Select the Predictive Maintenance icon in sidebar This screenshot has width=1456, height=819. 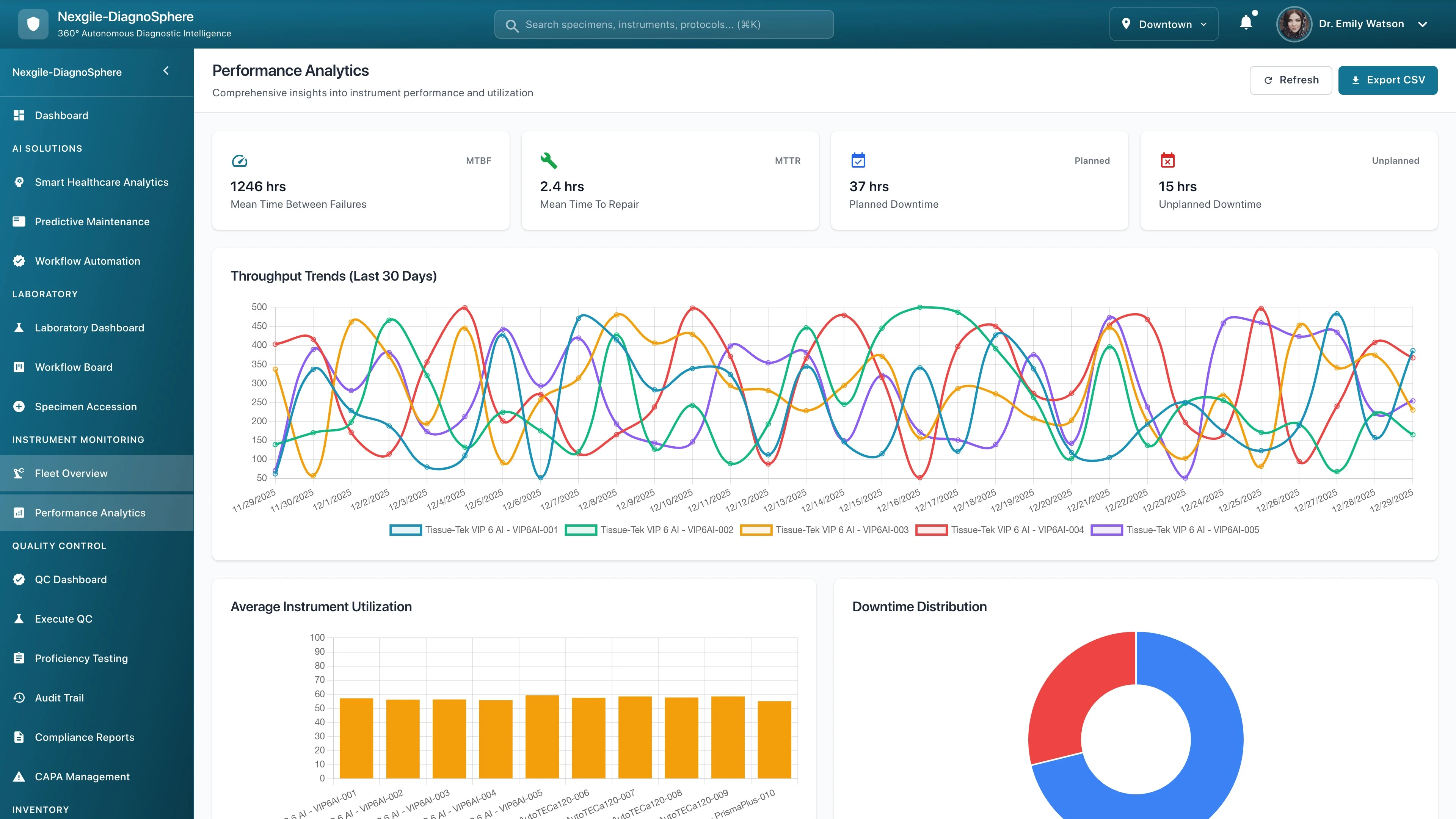(x=19, y=221)
